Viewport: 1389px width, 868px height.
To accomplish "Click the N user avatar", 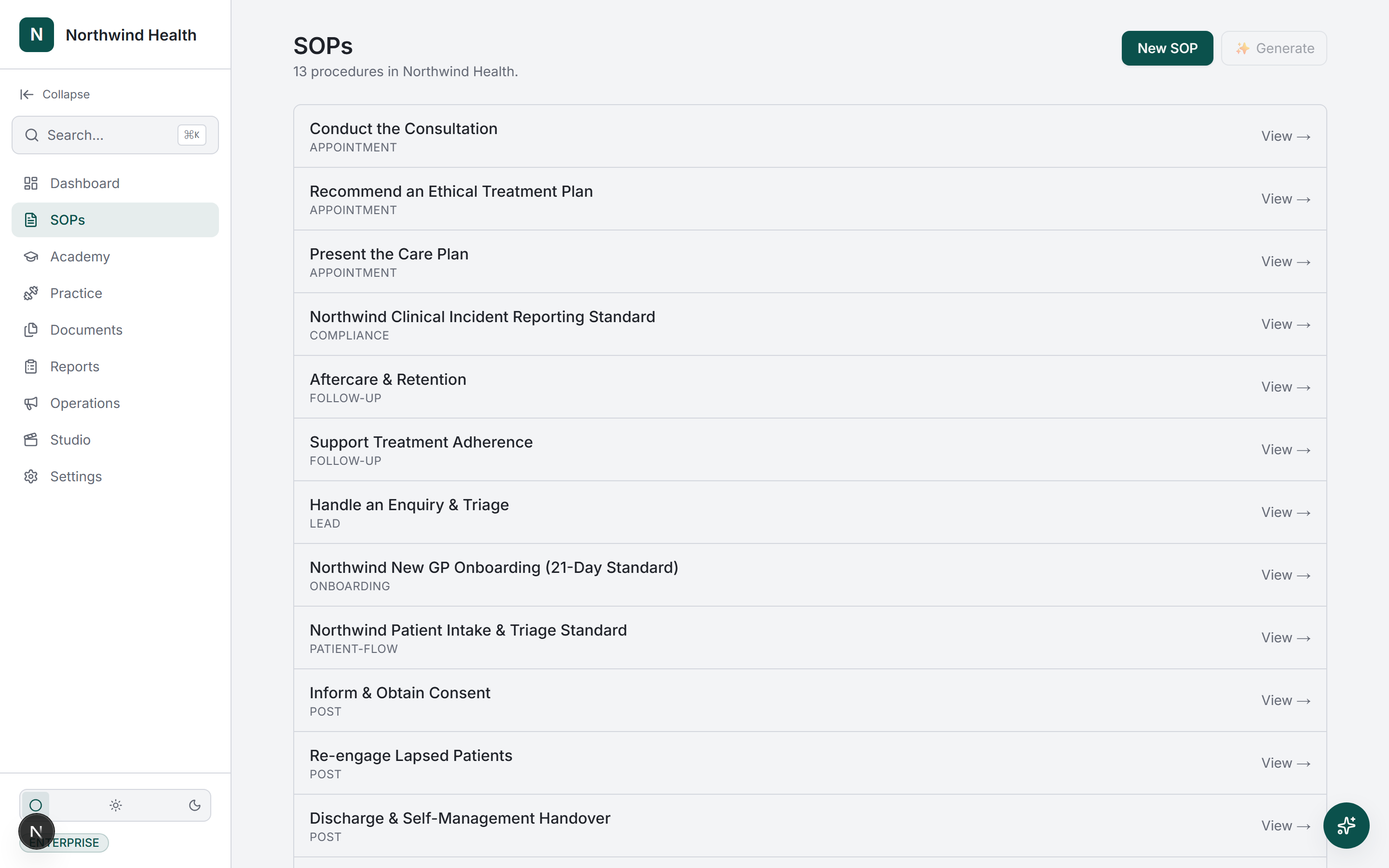I will coord(36,831).
